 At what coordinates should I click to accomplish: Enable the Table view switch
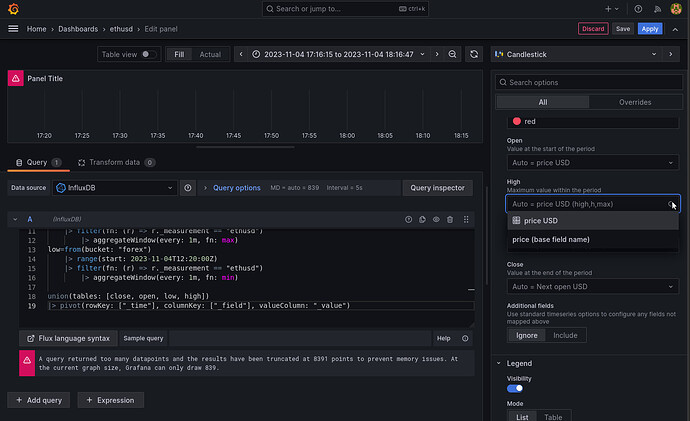148,54
